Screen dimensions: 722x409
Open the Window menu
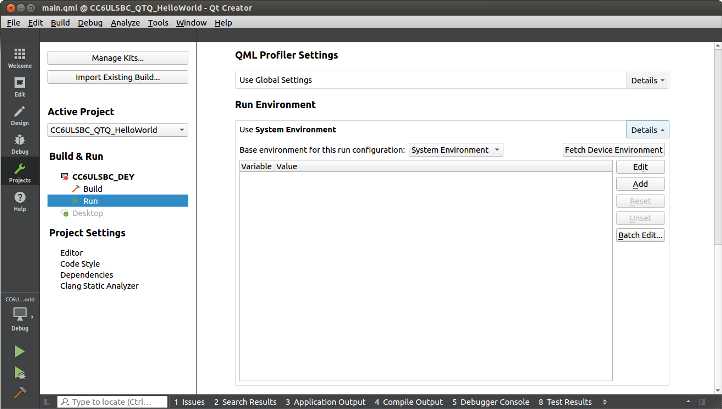tap(191, 23)
